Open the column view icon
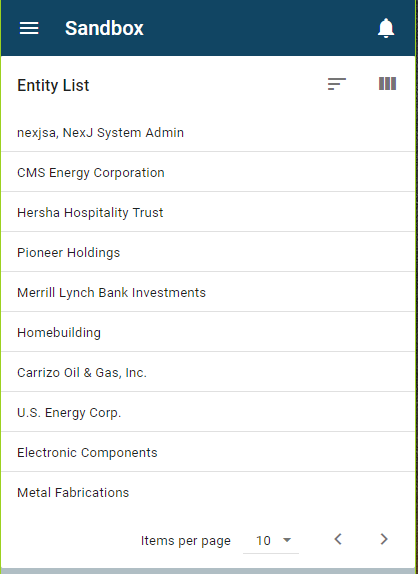 387,83
